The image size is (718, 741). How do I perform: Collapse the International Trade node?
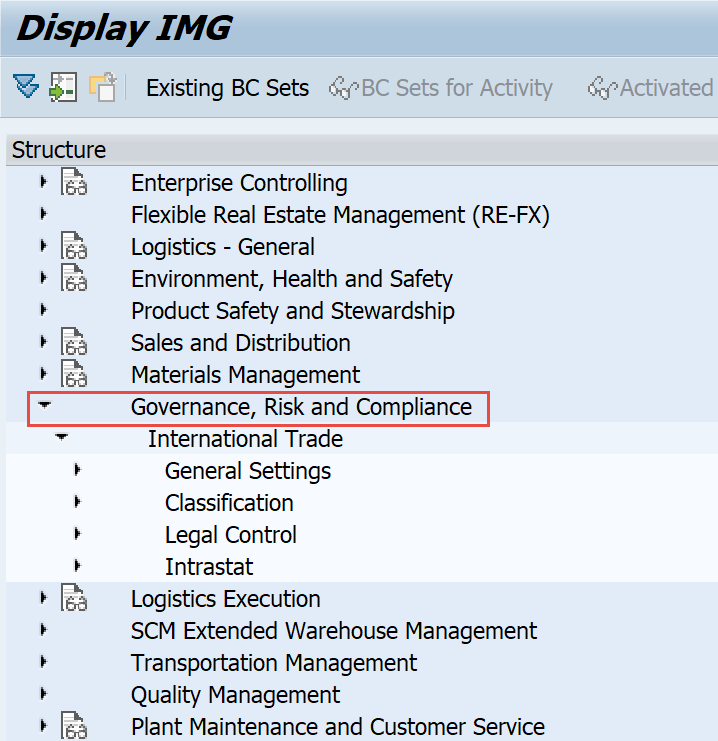[x=61, y=437]
